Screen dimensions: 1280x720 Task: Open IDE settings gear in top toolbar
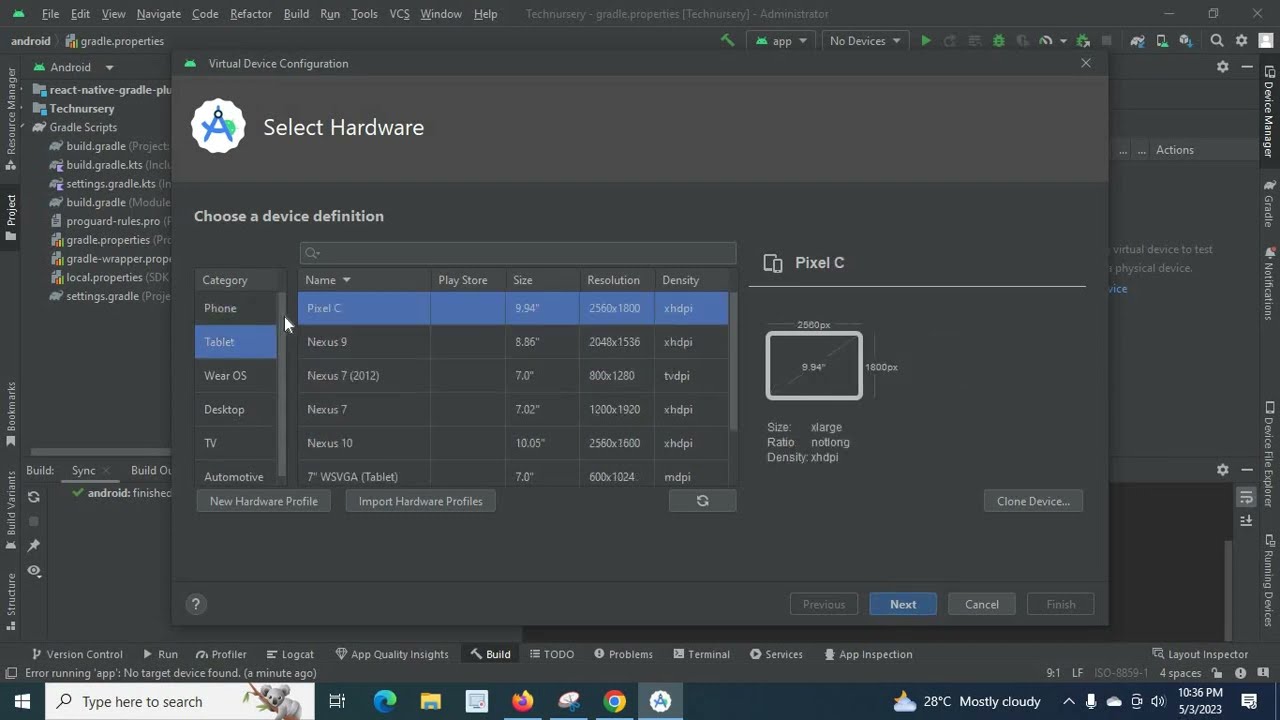point(1241,41)
